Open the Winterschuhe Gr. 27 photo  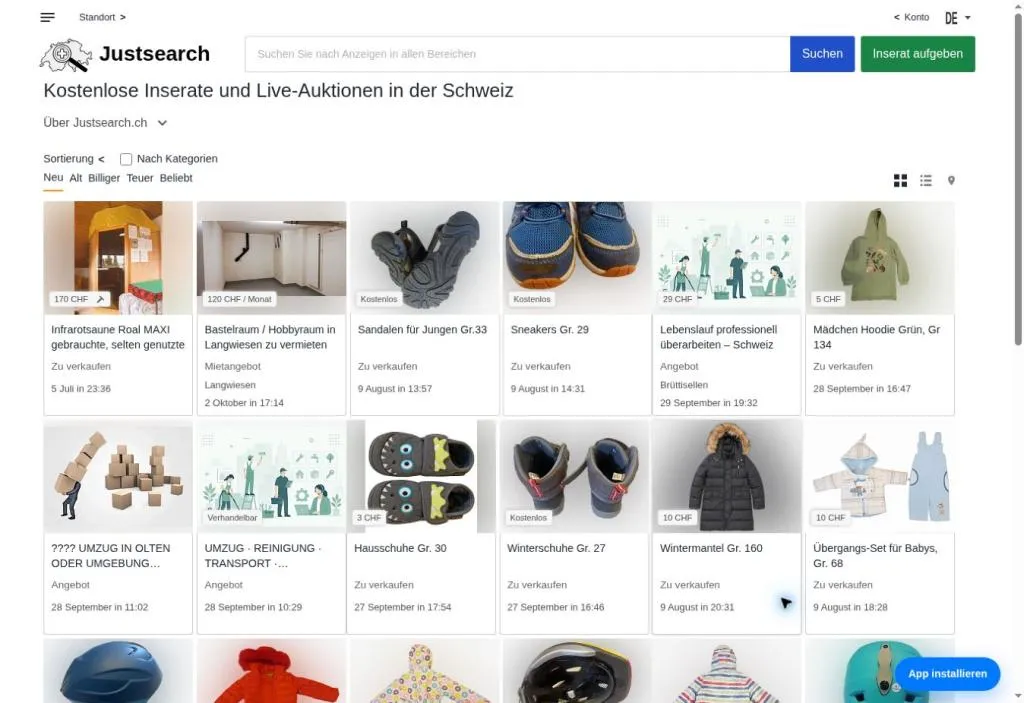click(574, 476)
